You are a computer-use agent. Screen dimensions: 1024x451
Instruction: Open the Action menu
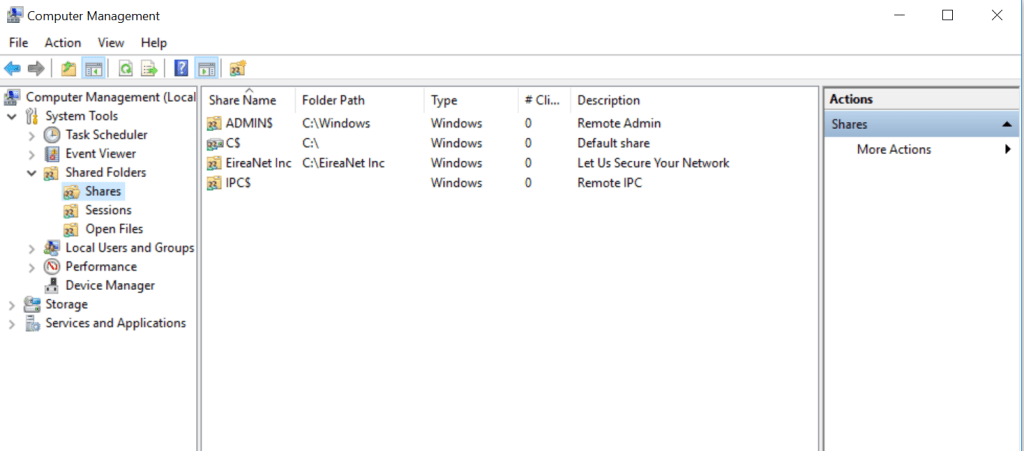[x=62, y=42]
